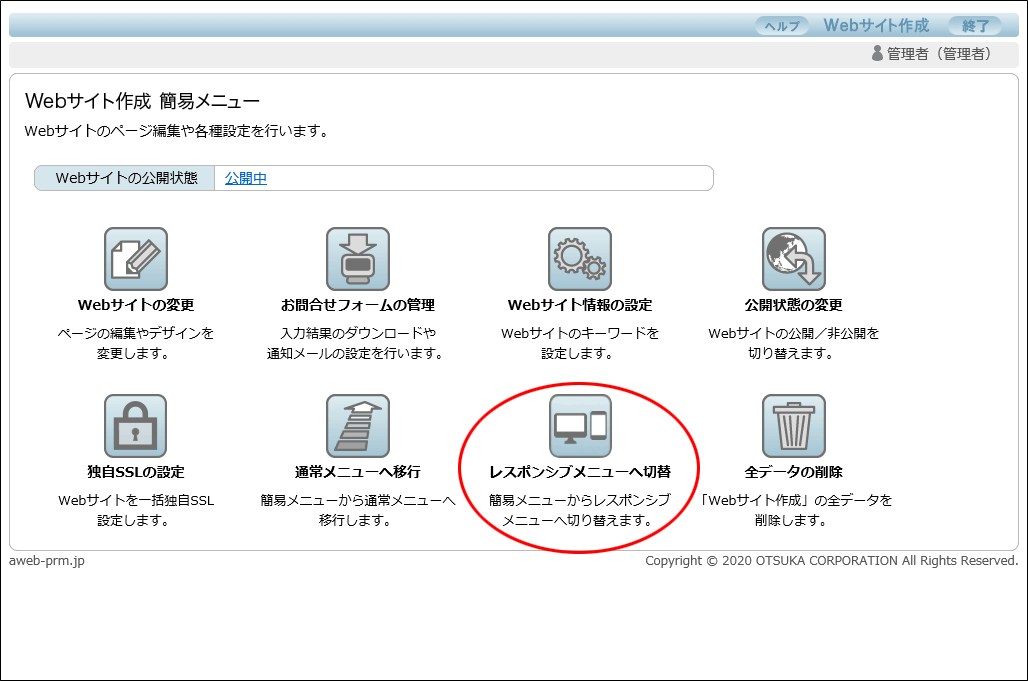The height and width of the screenshot is (681, 1028).
Task: Click the Webサイト情報の設定 gears icon
Action: click(580, 259)
